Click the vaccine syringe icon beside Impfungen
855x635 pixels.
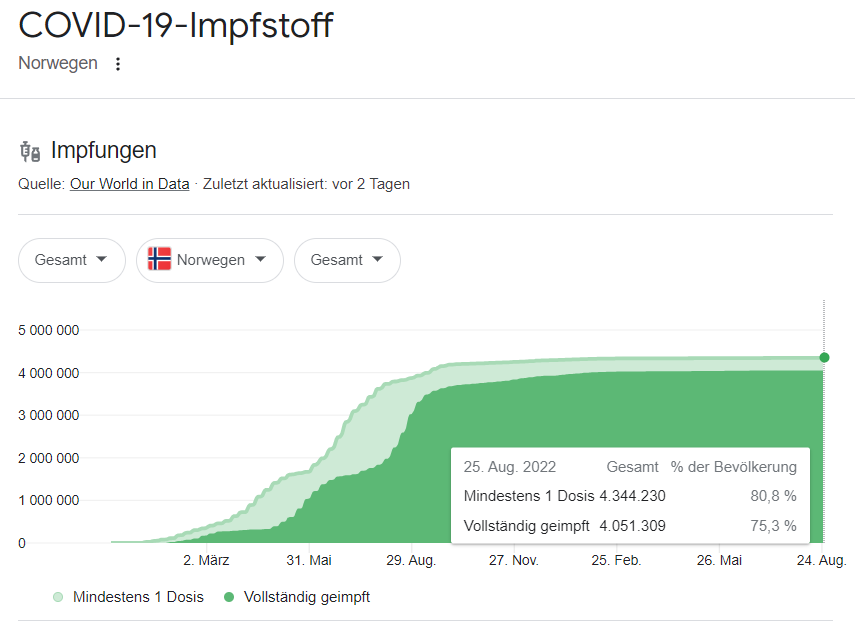tap(30, 152)
